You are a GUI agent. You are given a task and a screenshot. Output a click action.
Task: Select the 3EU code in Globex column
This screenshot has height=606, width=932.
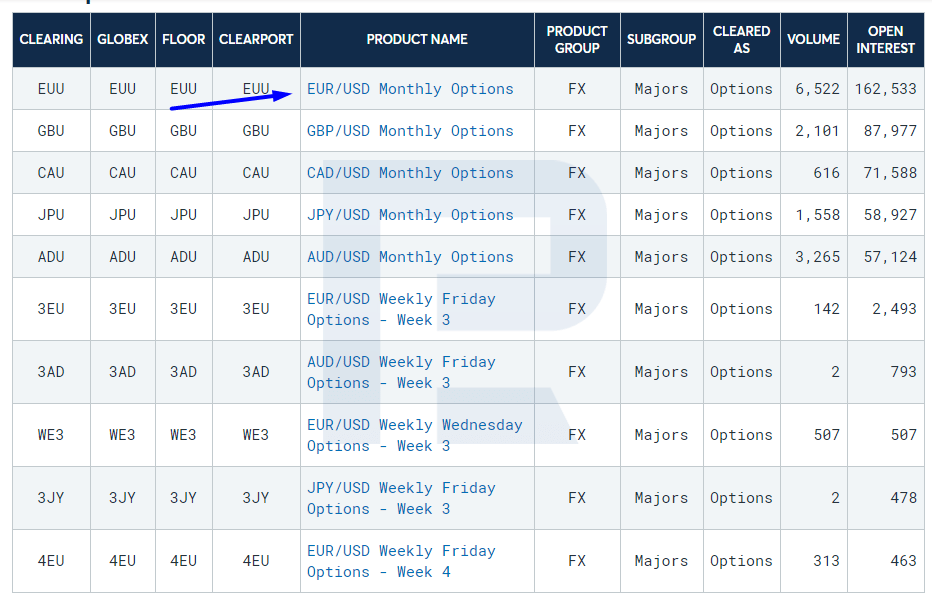[122, 310]
